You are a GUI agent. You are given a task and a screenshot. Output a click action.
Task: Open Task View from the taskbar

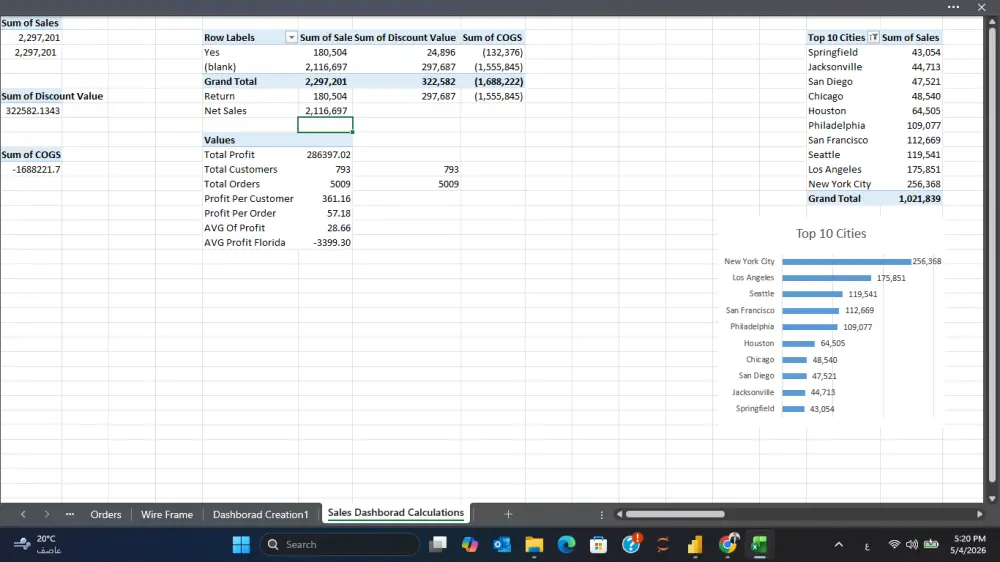pyautogui.click(x=438, y=545)
